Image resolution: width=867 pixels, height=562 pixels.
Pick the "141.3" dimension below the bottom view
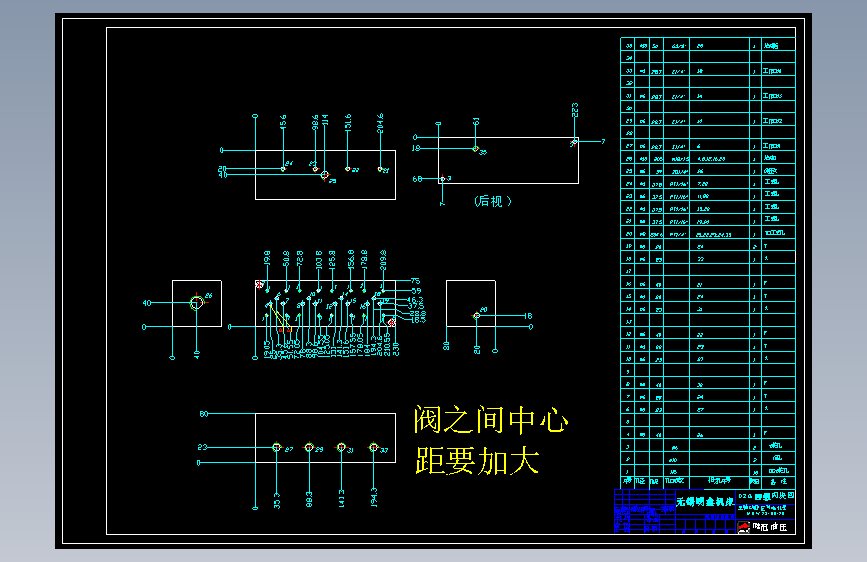[342, 498]
